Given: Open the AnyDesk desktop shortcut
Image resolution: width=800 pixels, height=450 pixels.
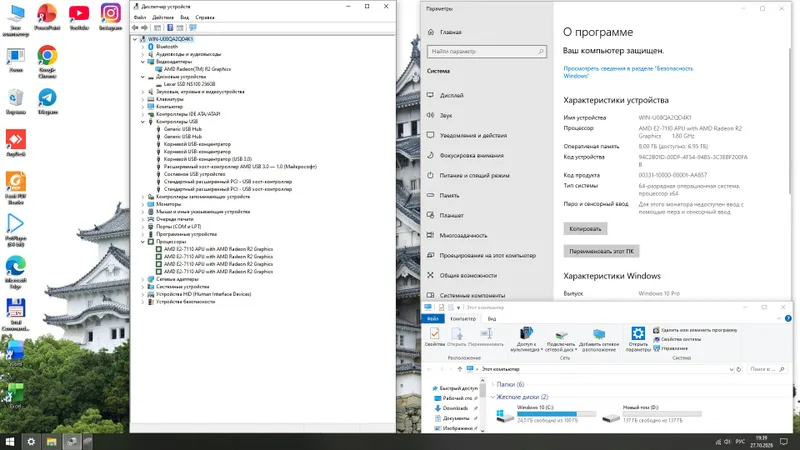Looking at the screenshot, I should 15,143.
